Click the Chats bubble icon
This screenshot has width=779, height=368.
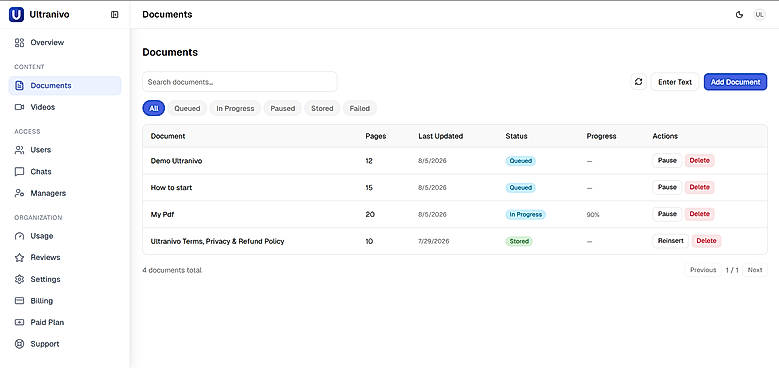point(19,171)
